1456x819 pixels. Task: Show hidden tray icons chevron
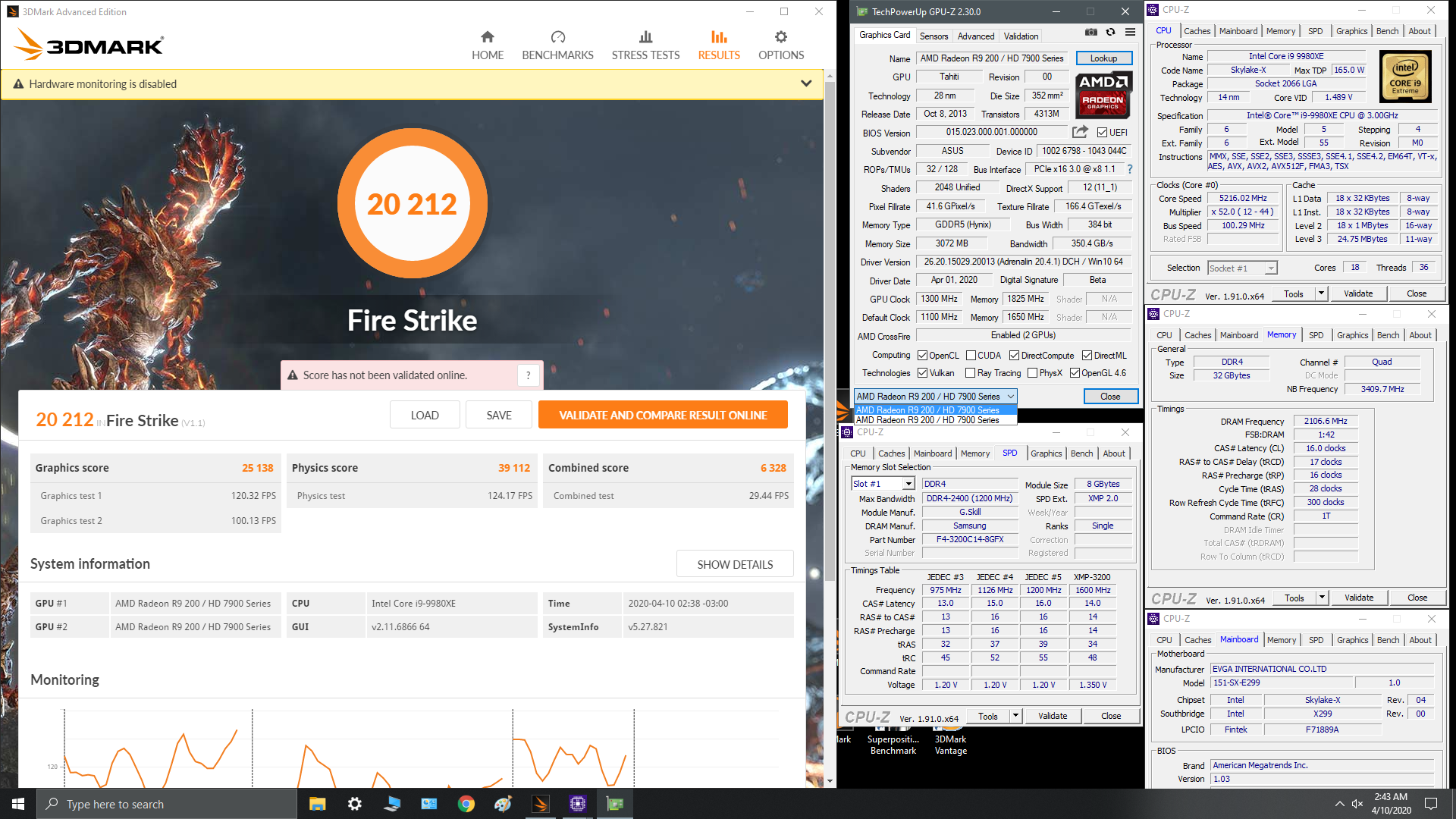pos(1339,804)
